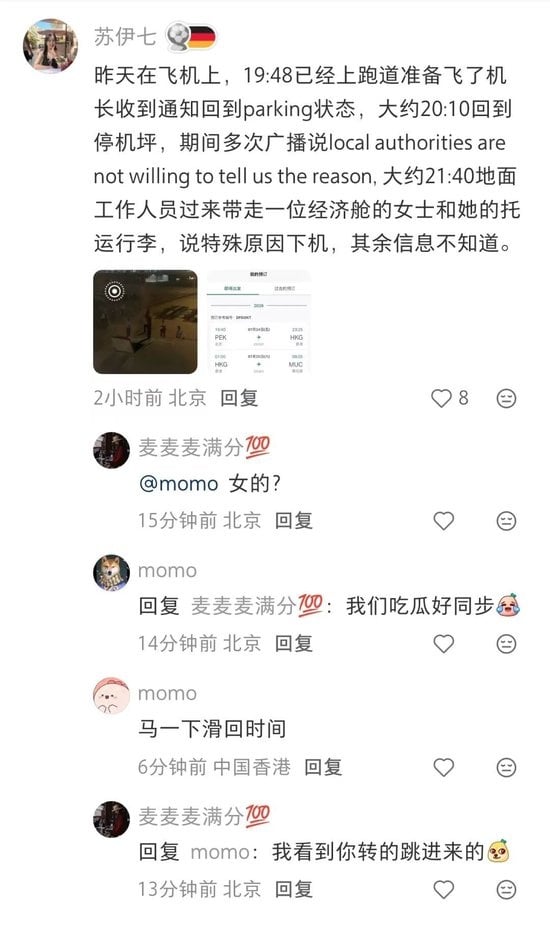The width and height of the screenshot is (550, 934).
Task: Open the airport night live photo thumbnail
Action: pyautogui.click(x=145, y=322)
